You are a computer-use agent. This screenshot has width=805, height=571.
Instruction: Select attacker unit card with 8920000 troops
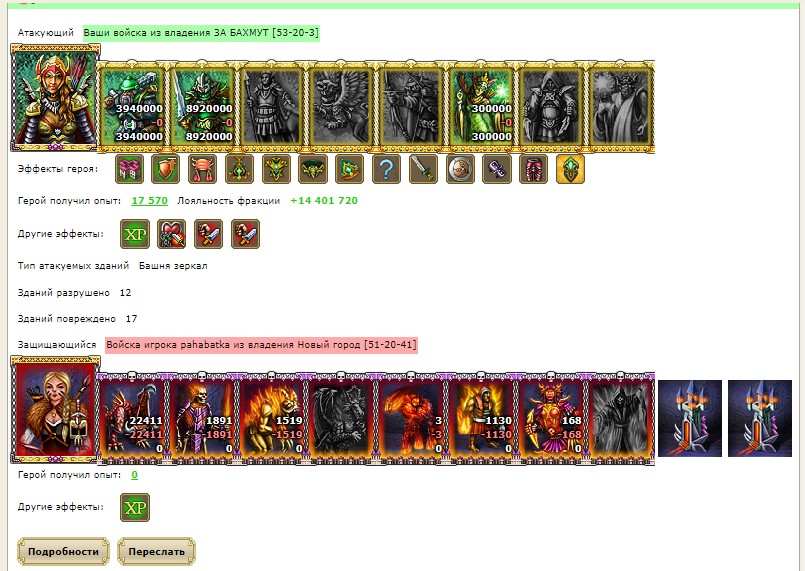[x=202, y=106]
